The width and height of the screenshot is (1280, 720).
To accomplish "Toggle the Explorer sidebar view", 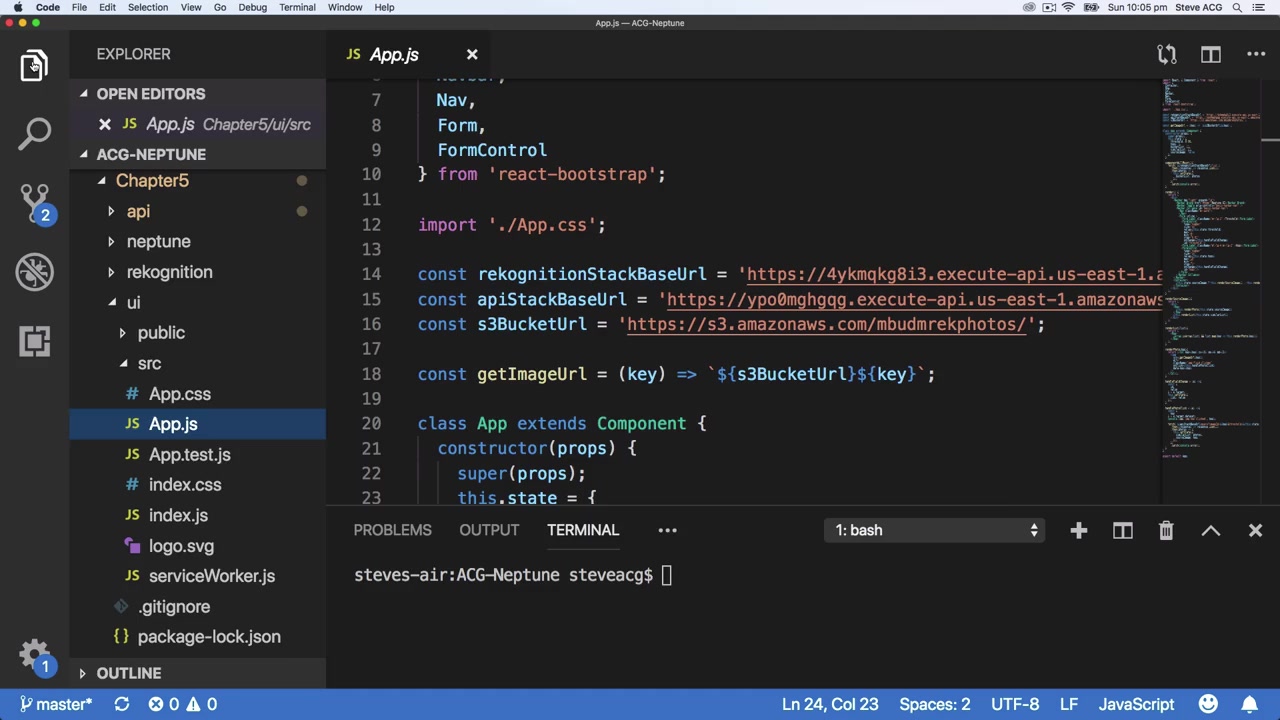I will [x=35, y=66].
